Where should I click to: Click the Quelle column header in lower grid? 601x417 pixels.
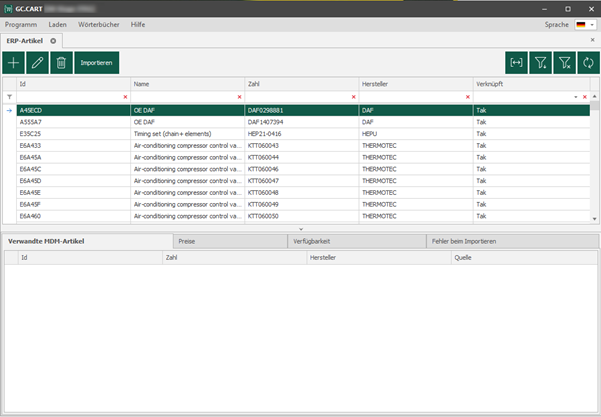[524, 258]
